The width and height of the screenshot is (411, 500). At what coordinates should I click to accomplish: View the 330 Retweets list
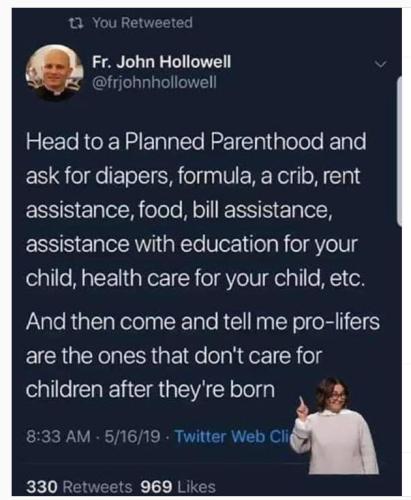pos(79,487)
